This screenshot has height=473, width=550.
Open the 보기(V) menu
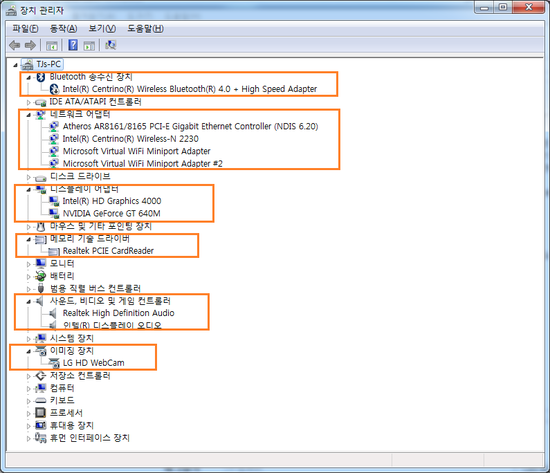tap(102, 29)
